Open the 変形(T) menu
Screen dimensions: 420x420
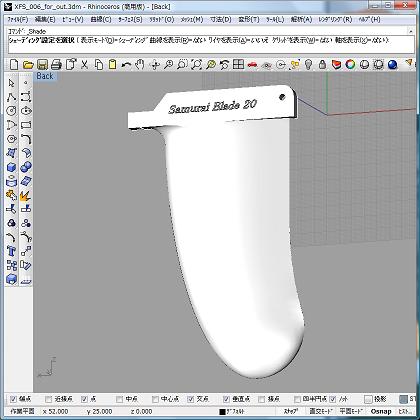(x=249, y=20)
